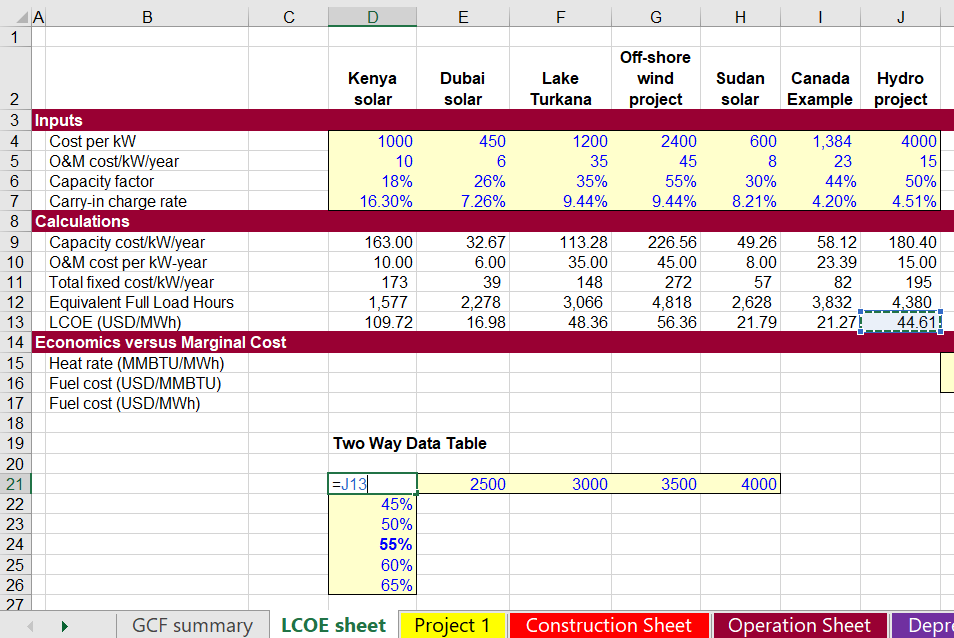
Task: Select row 21 header
Action: coord(15,484)
